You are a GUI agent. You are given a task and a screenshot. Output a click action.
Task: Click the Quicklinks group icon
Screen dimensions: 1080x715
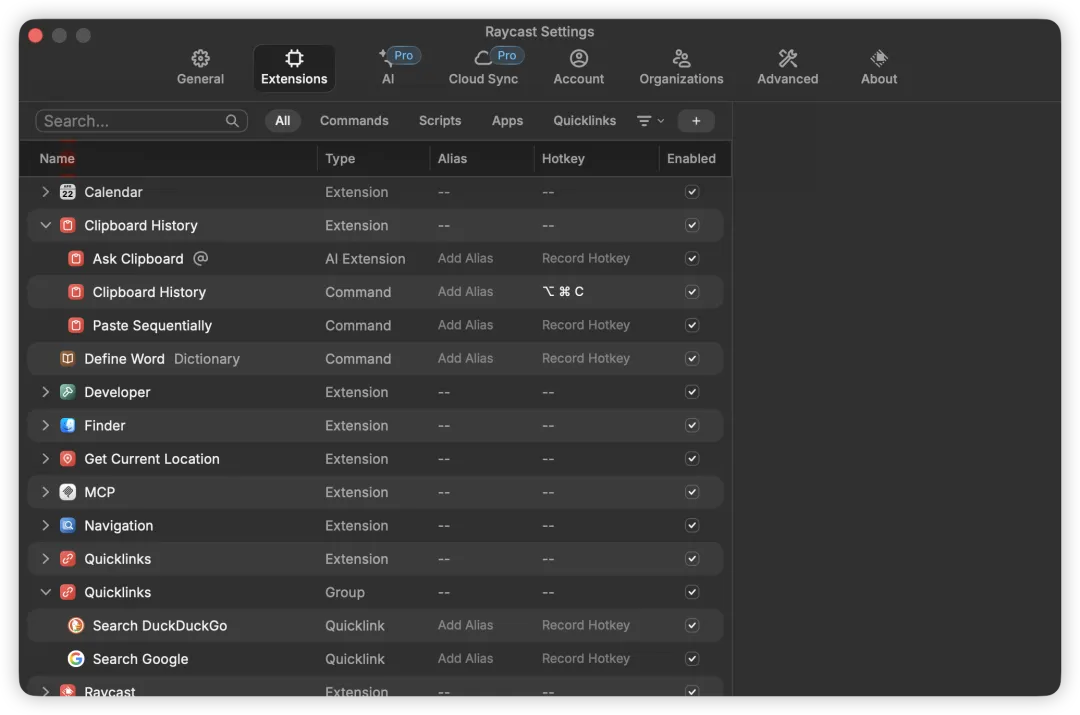pyautogui.click(x=68, y=592)
